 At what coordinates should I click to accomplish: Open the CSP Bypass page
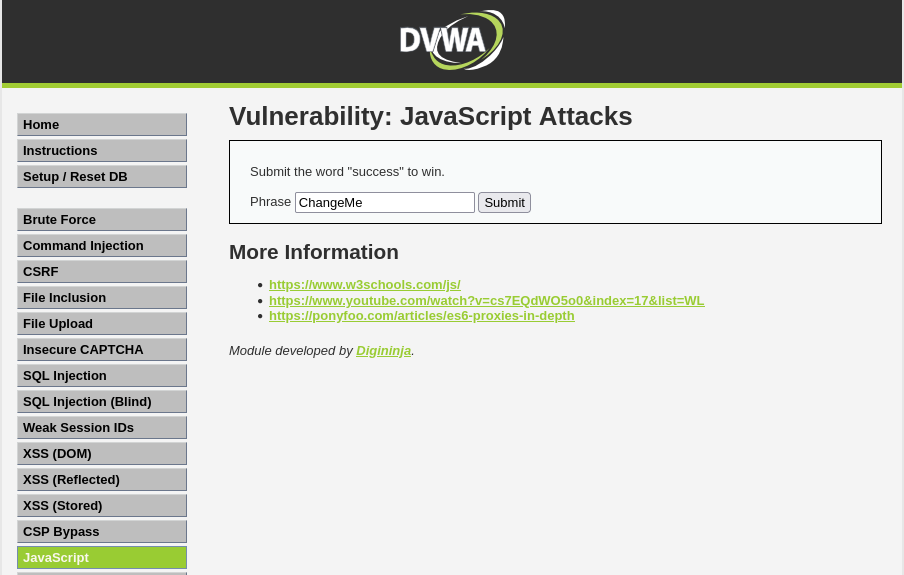pyautogui.click(x=101, y=531)
